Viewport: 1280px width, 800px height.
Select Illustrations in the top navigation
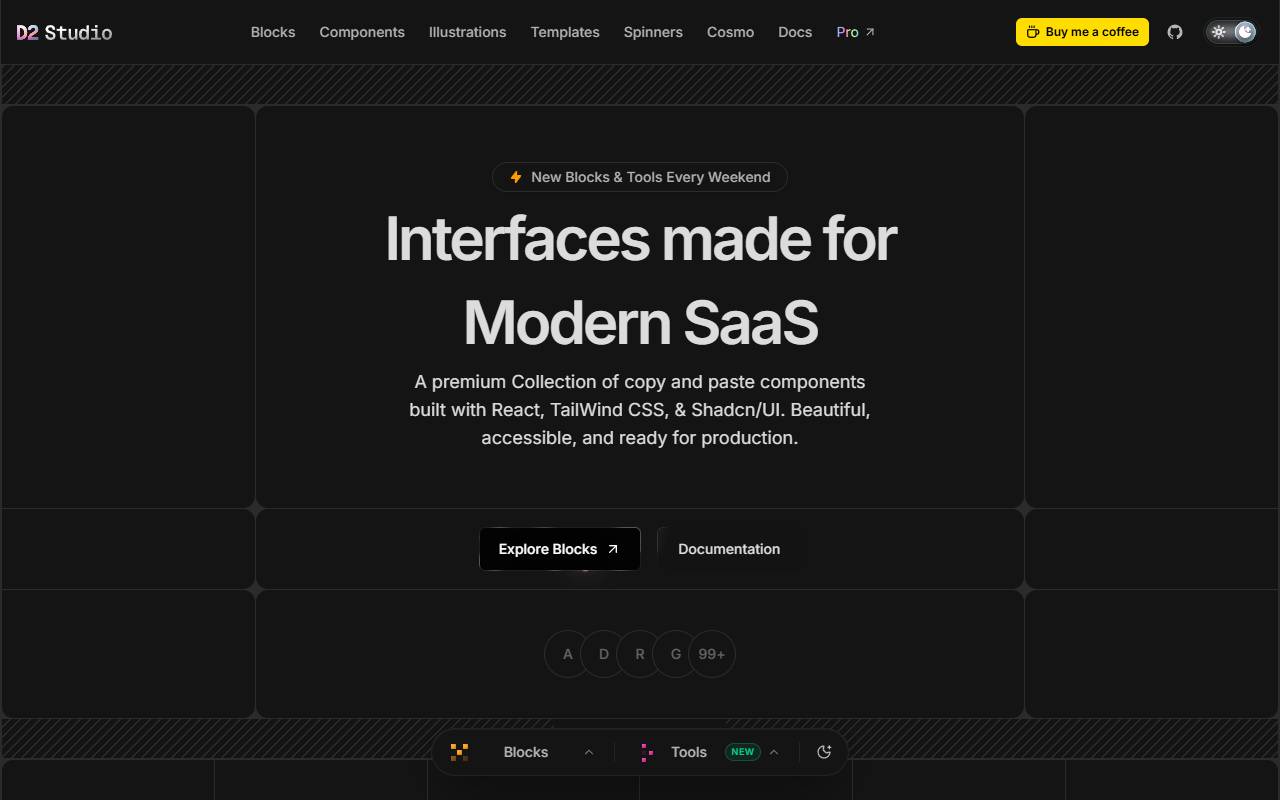click(x=467, y=32)
